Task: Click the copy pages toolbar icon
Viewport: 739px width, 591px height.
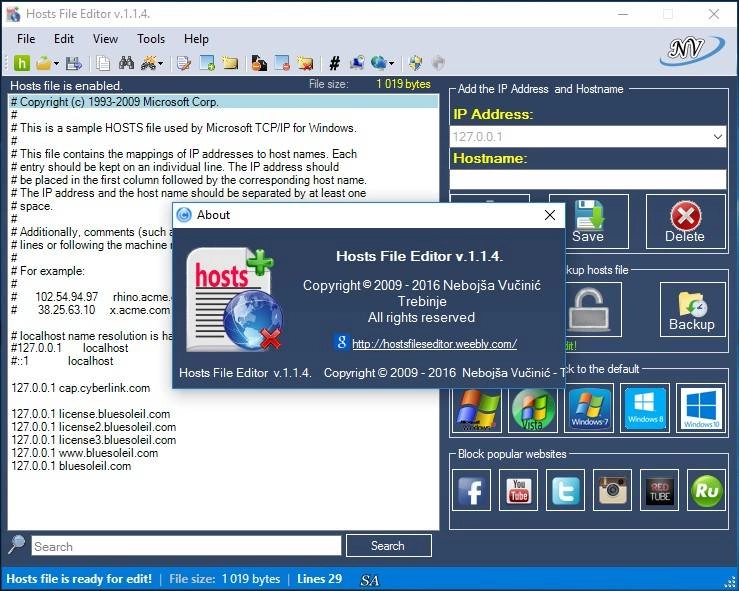Action: (x=103, y=63)
